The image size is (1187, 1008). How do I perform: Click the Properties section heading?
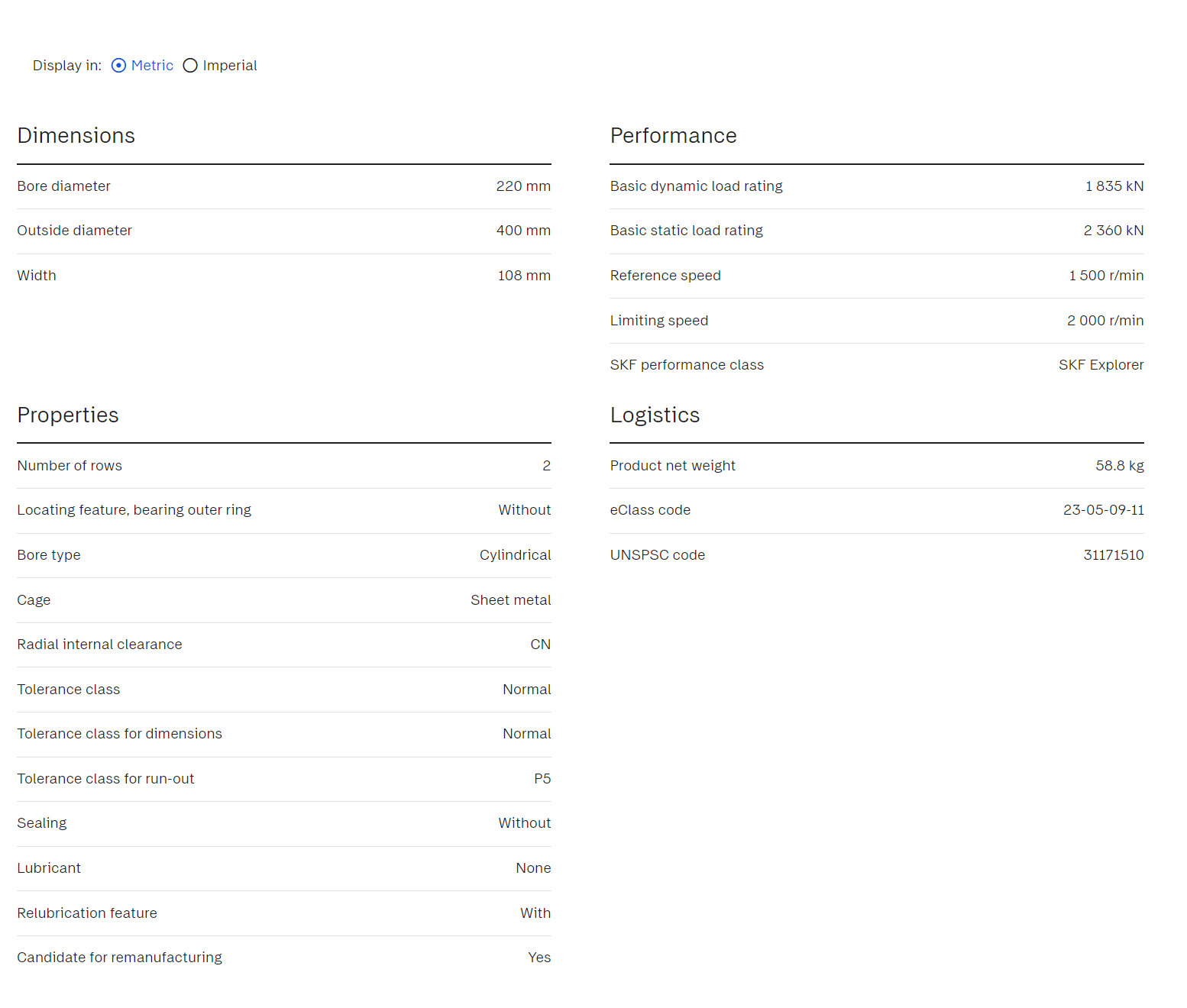[x=68, y=415]
